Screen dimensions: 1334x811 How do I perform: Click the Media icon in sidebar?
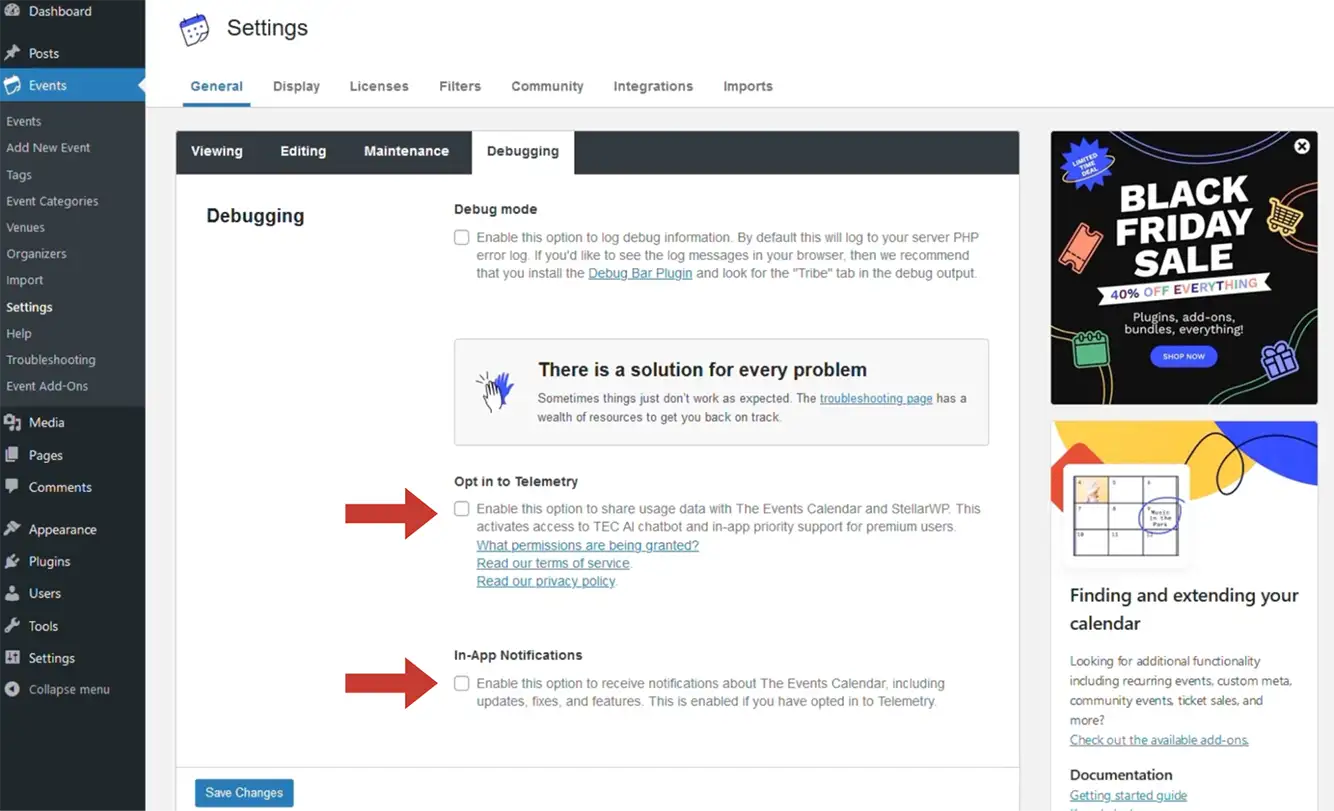point(12,422)
